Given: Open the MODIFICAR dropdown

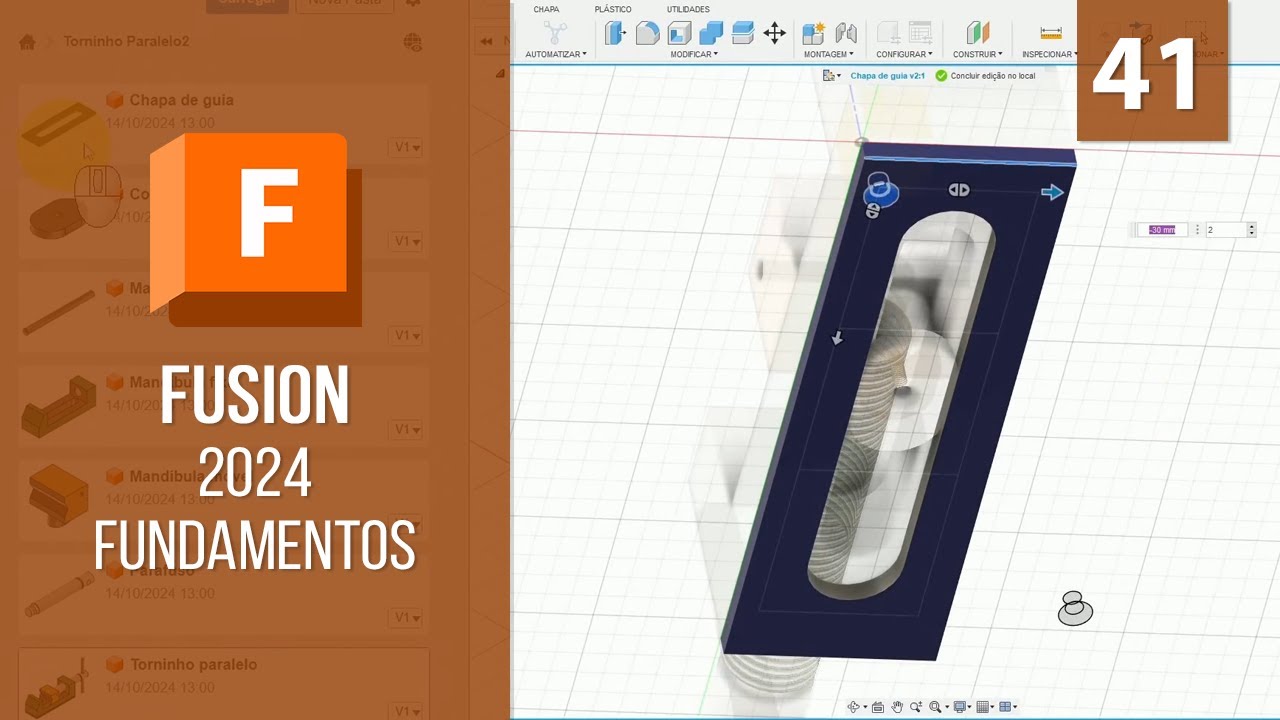Looking at the screenshot, I should (x=694, y=54).
